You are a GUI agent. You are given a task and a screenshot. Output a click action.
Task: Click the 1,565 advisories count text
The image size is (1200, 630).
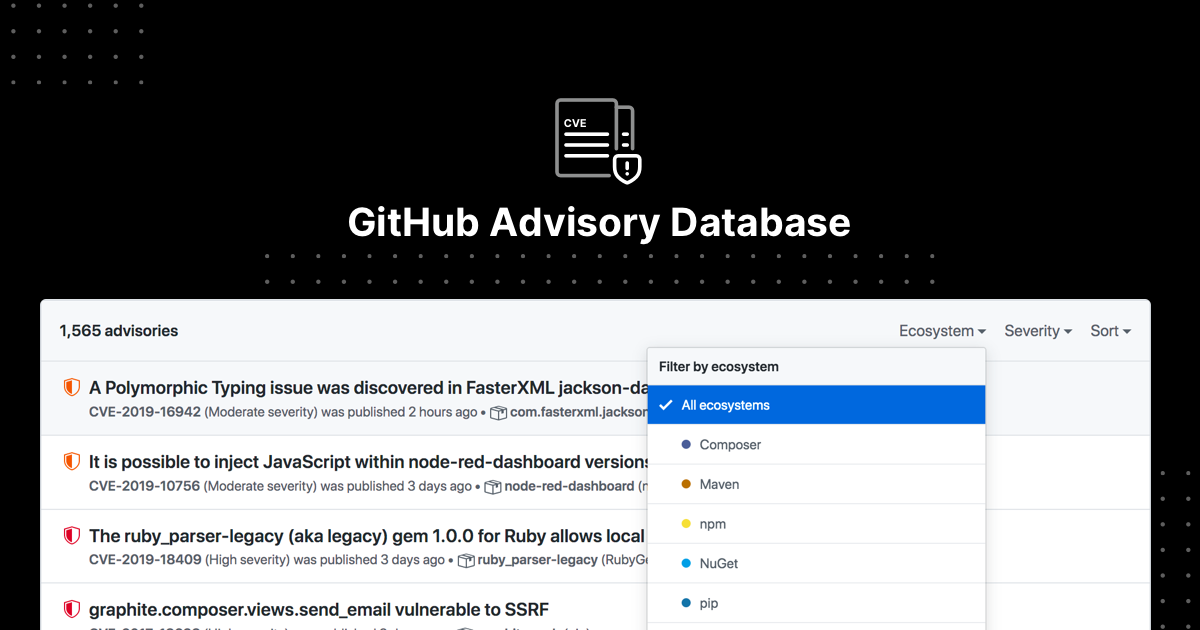[119, 330]
